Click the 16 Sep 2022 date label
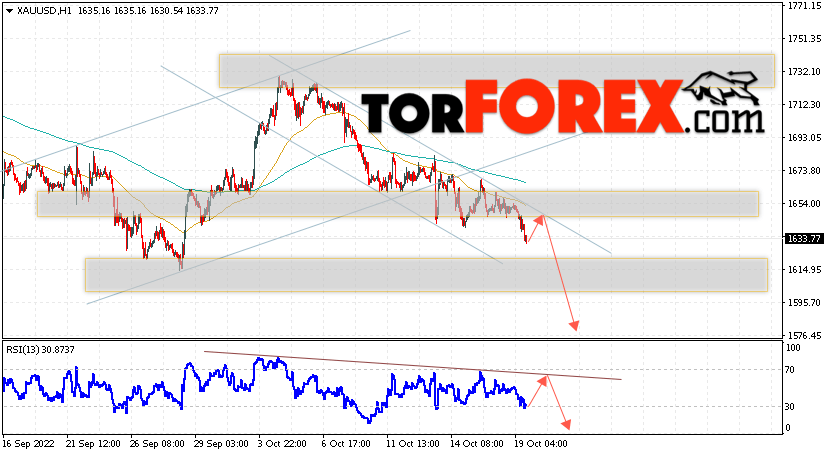This screenshot has height=455, width=828. point(29,444)
